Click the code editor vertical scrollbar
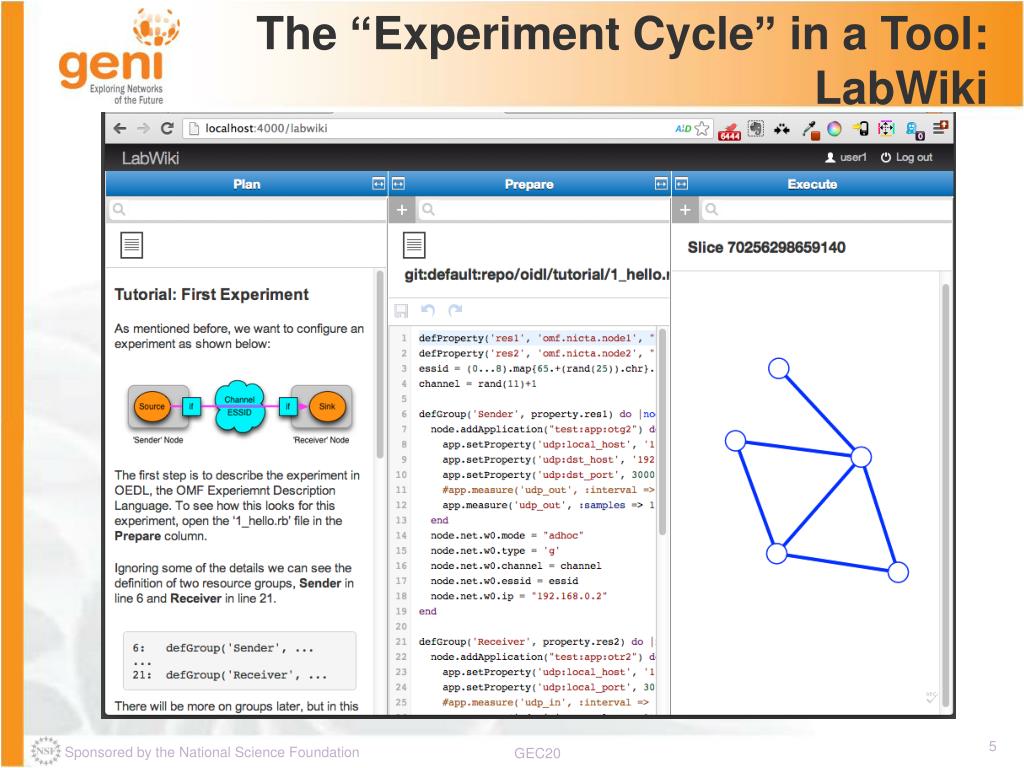The width and height of the screenshot is (1024, 768). tap(662, 431)
